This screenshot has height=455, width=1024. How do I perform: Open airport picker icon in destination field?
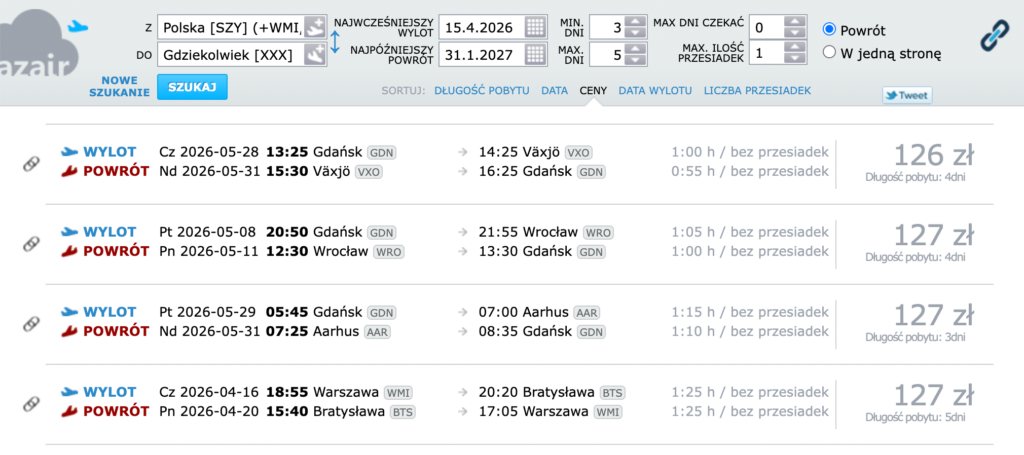tap(314, 54)
